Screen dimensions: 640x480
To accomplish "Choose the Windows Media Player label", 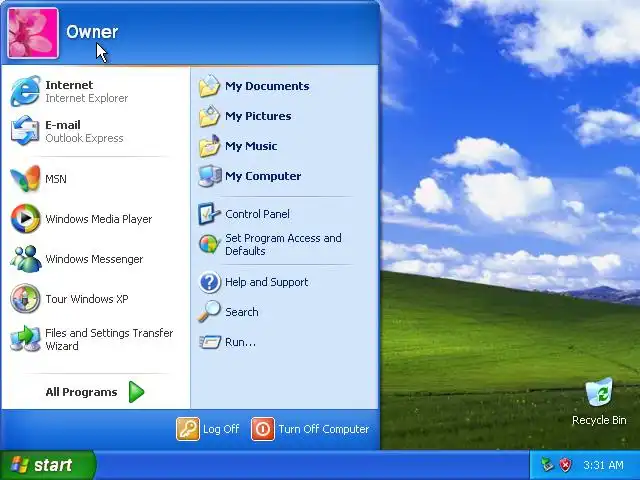I will click(99, 219).
